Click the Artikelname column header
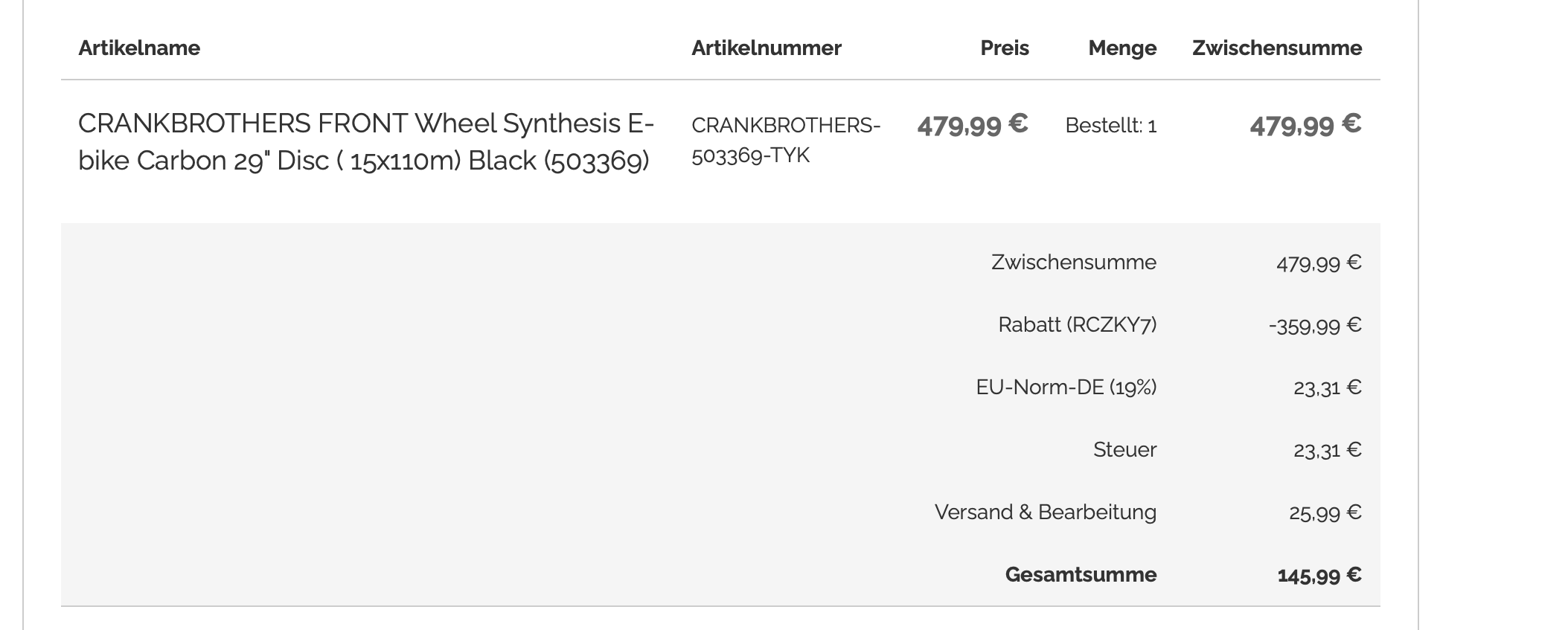The height and width of the screenshot is (630, 1568). click(139, 48)
